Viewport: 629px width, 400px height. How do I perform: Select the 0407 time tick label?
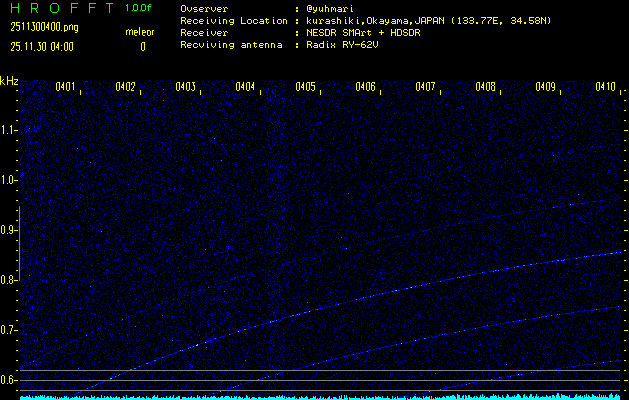point(426,87)
